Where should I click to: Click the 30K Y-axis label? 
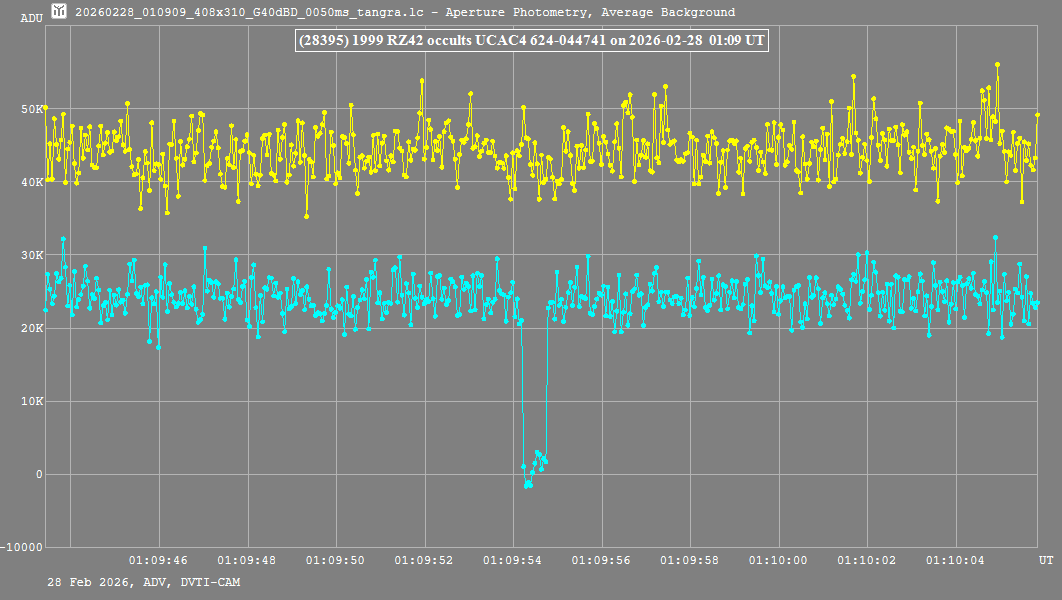pos(33,255)
